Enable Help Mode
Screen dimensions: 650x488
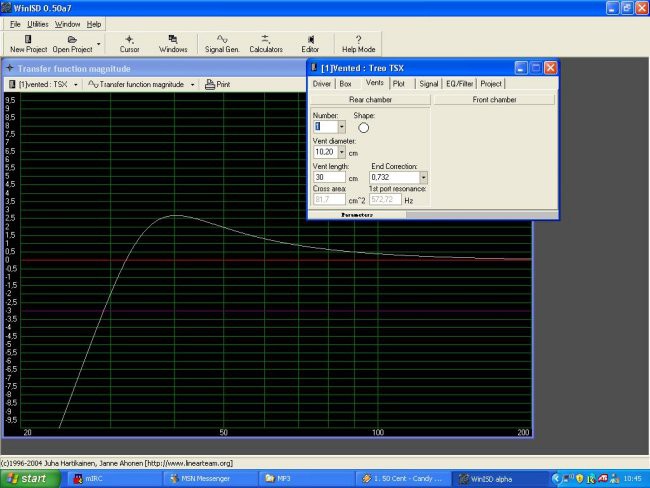pyautogui.click(x=359, y=44)
